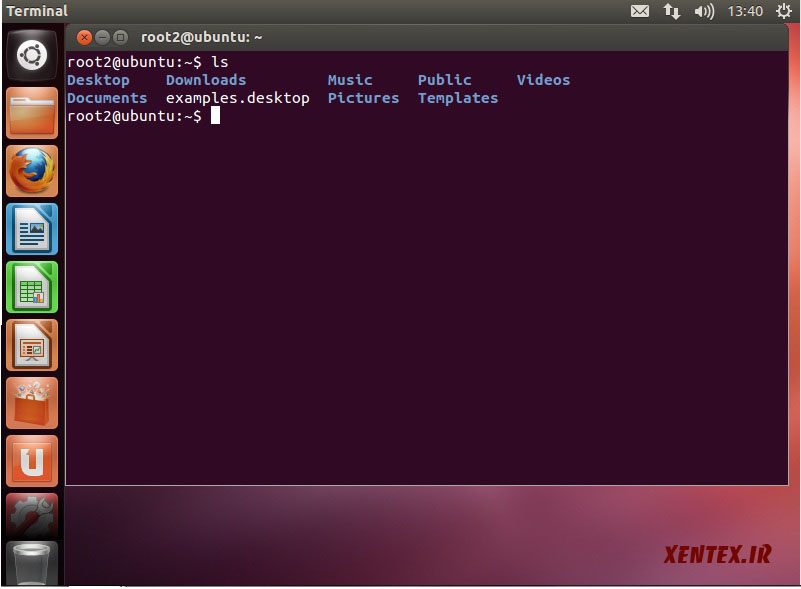Image resolution: width=801 pixels, height=589 pixels.
Task: Open the Ubuntu Software Center
Action: (33, 403)
